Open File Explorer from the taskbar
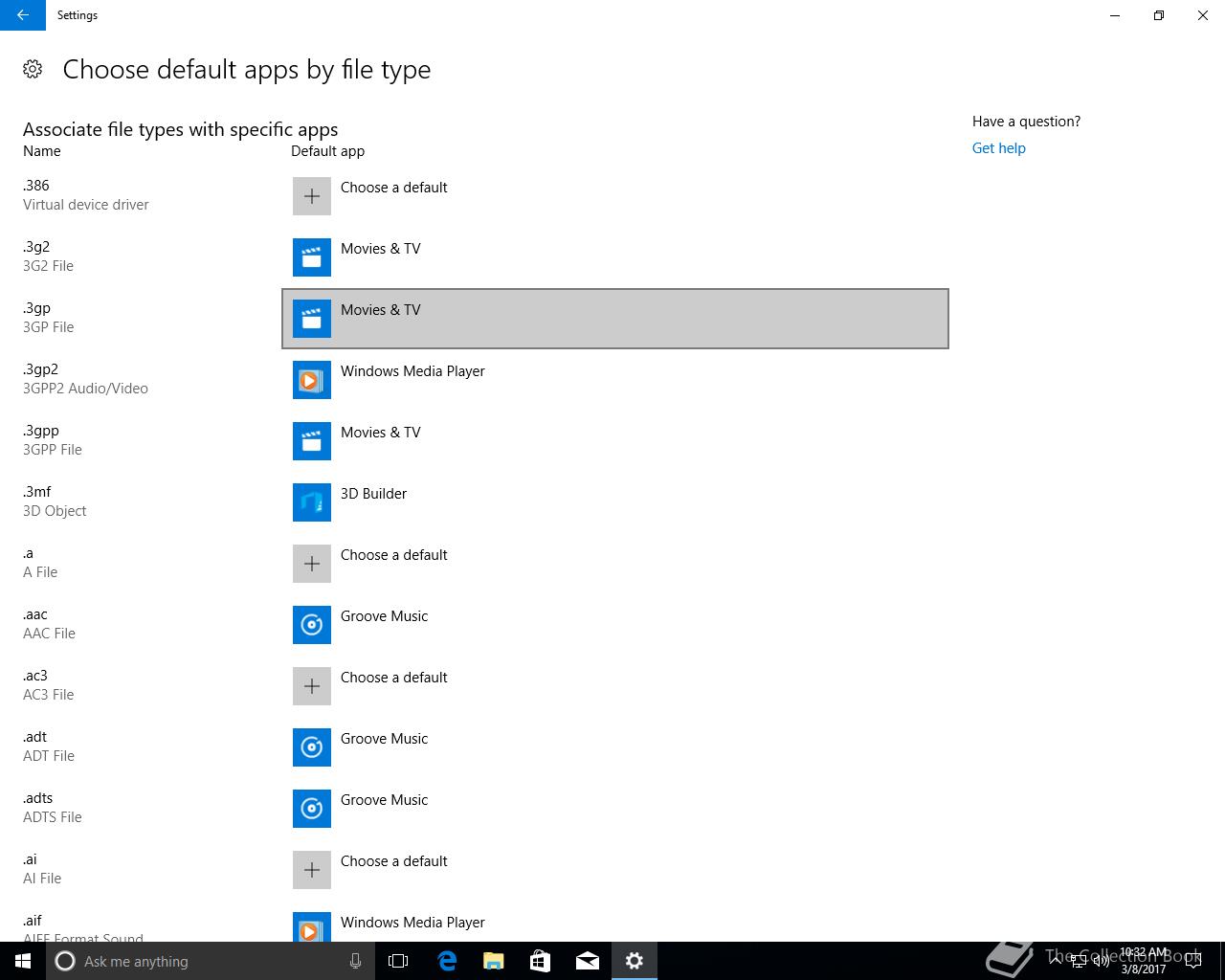This screenshot has height=980, width=1225. pyautogui.click(x=494, y=961)
